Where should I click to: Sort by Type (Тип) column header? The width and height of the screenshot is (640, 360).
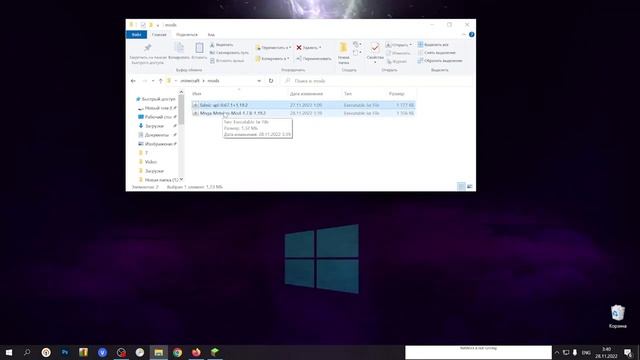click(348, 94)
